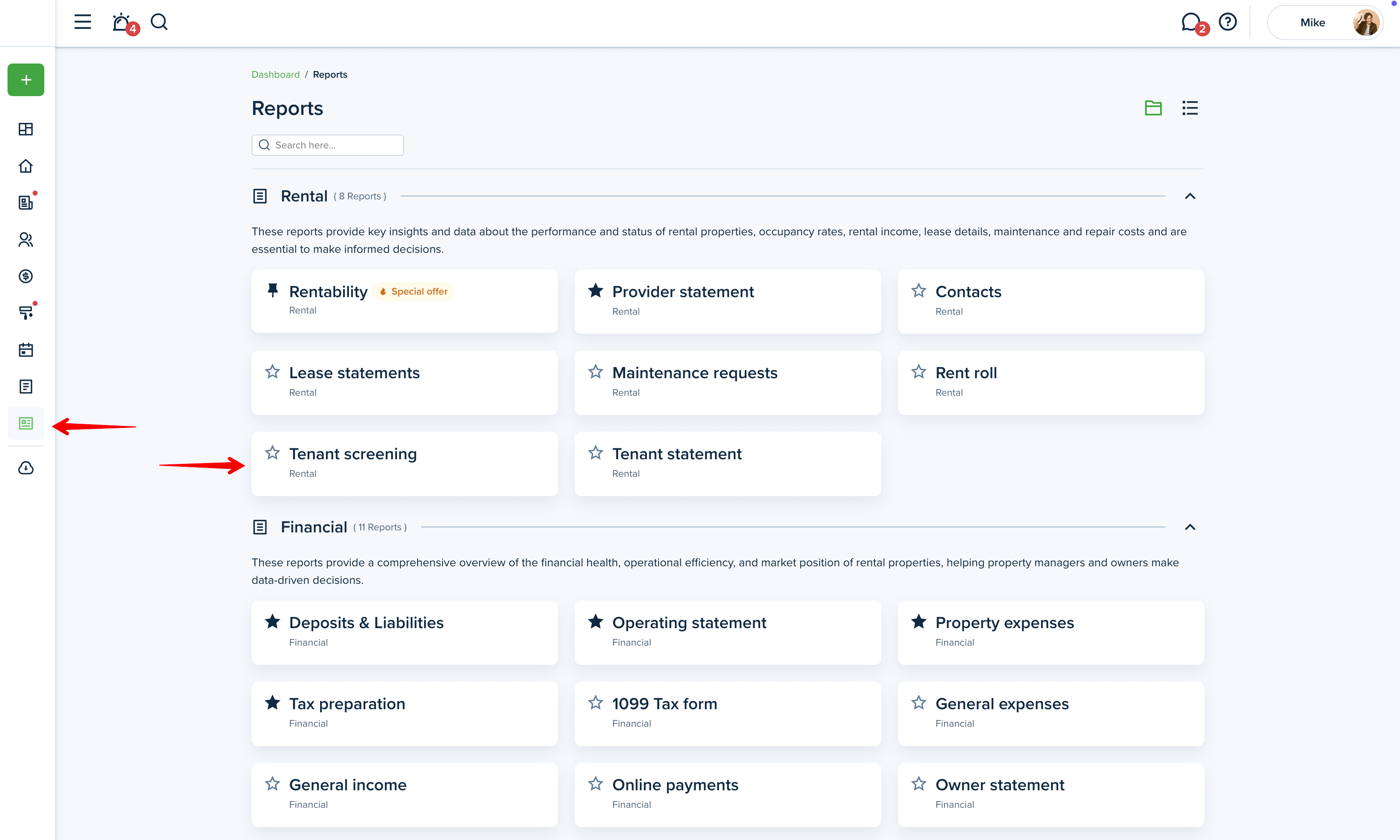Switch to list view of reports
Image resolution: width=1400 pixels, height=840 pixels.
tap(1189, 107)
